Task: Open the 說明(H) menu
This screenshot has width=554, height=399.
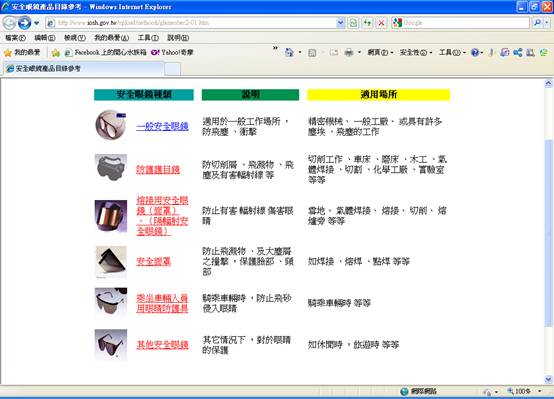Action: [178, 38]
